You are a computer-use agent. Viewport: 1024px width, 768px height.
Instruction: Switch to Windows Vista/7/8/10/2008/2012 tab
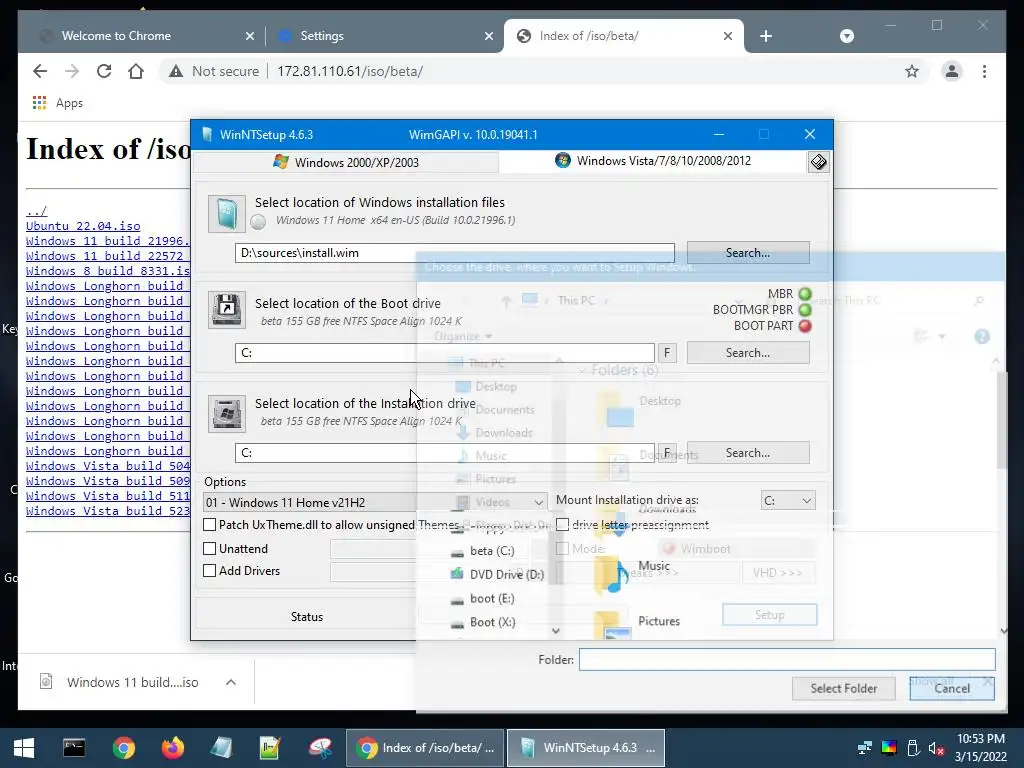point(653,161)
